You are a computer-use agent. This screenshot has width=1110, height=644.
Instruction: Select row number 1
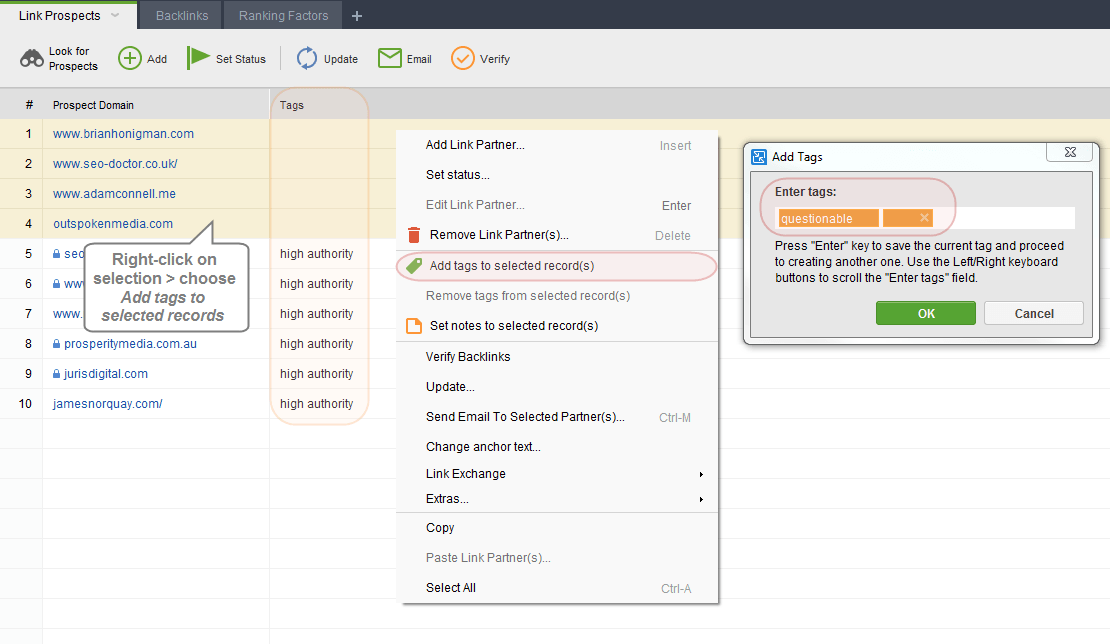point(28,134)
